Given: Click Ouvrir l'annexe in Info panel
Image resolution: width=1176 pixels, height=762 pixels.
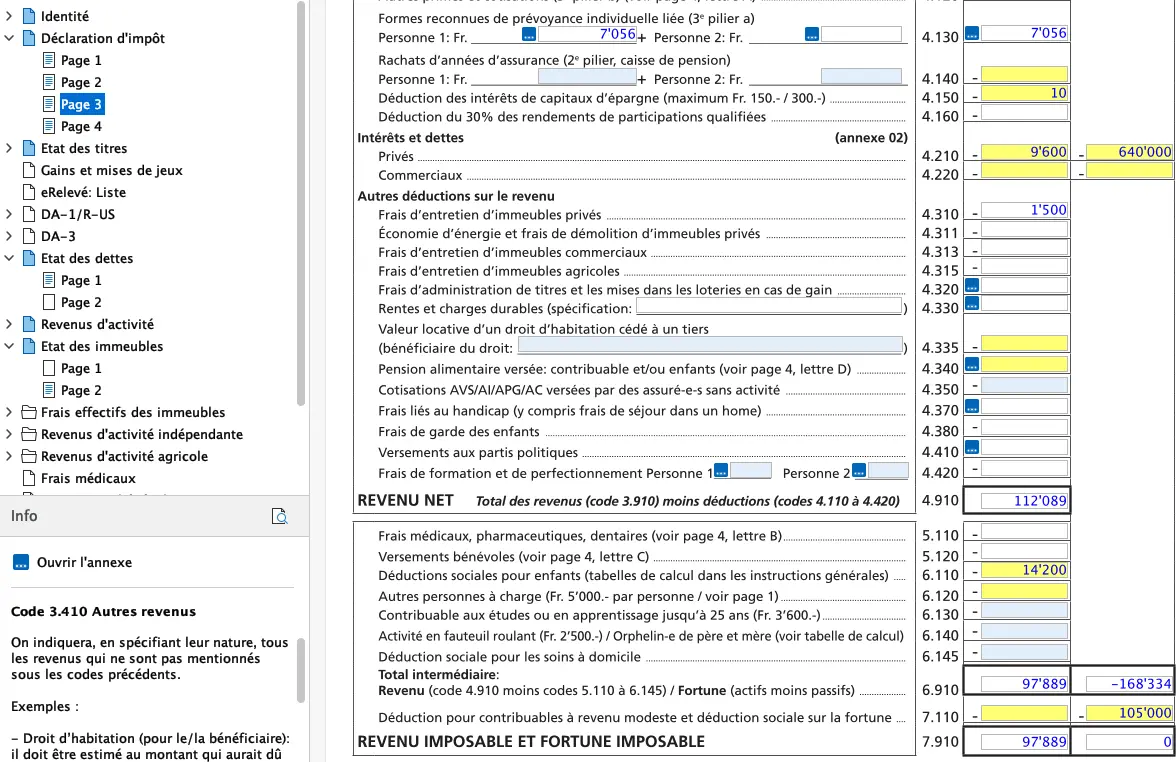Looking at the screenshot, I should coord(84,562).
